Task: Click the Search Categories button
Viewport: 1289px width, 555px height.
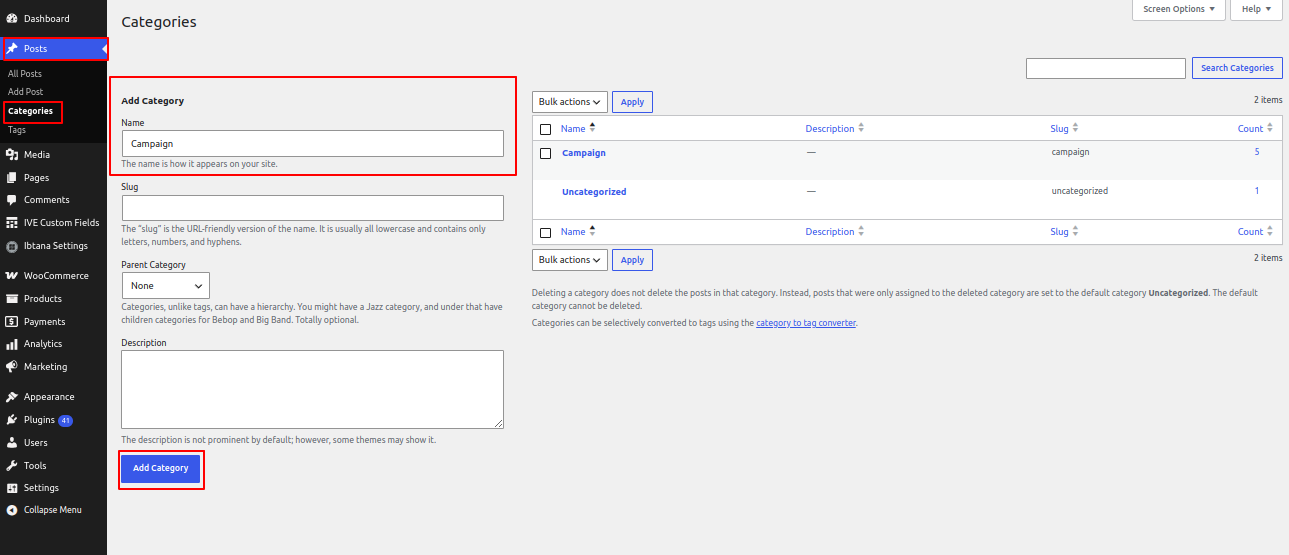Action: [x=1237, y=68]
